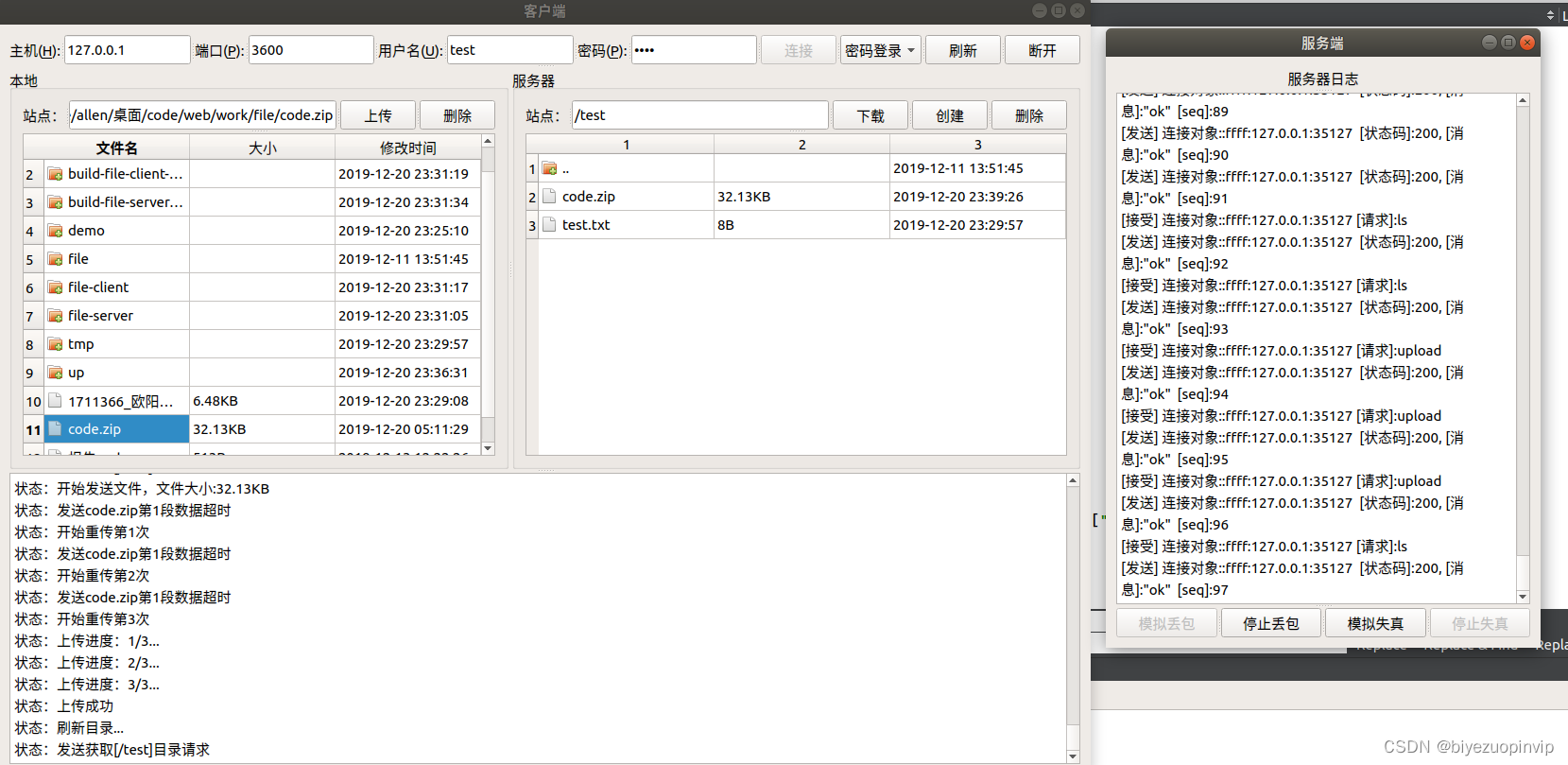Click folder icon of build-file-client row
The height and width of the screenshot is (765, 1568).
(x=55, y=174)
